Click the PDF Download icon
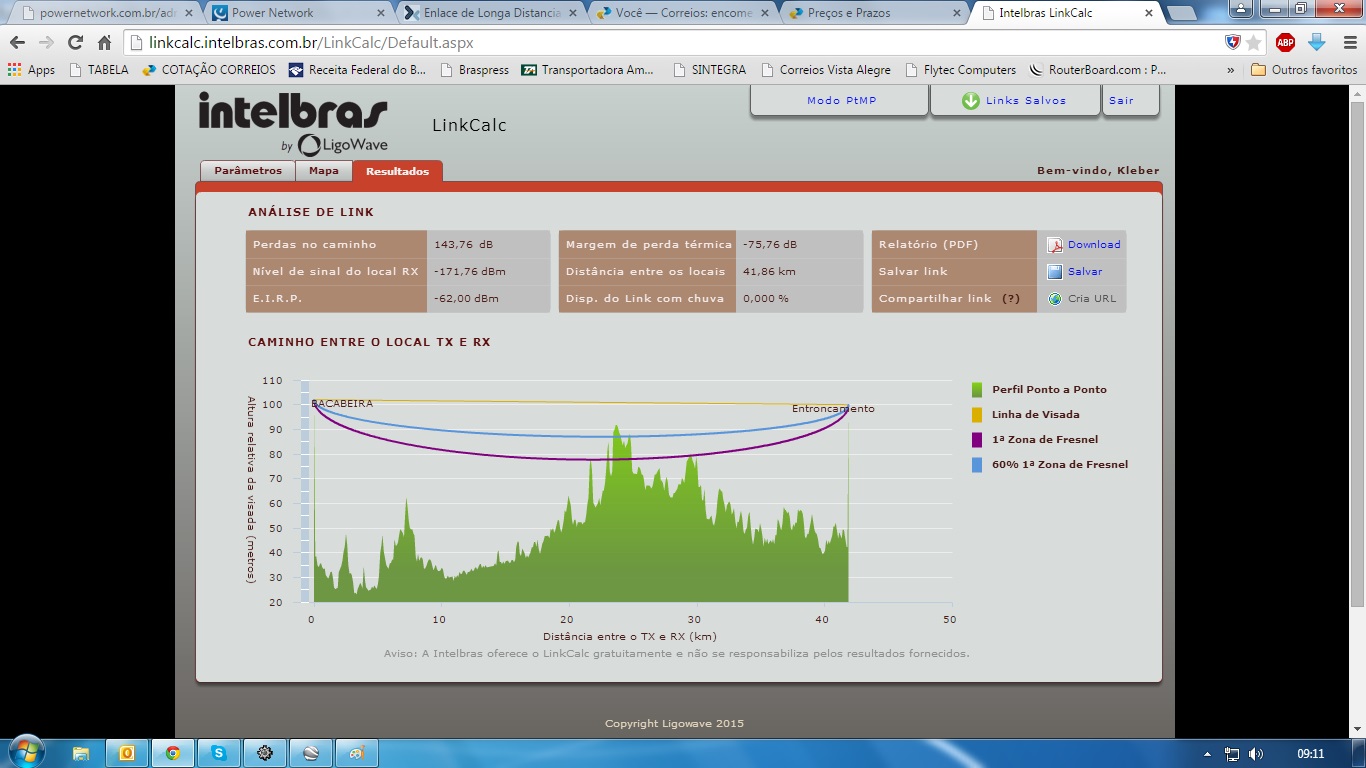The width and height of the screenshot is (1366, 768). tap(1055, 245)
